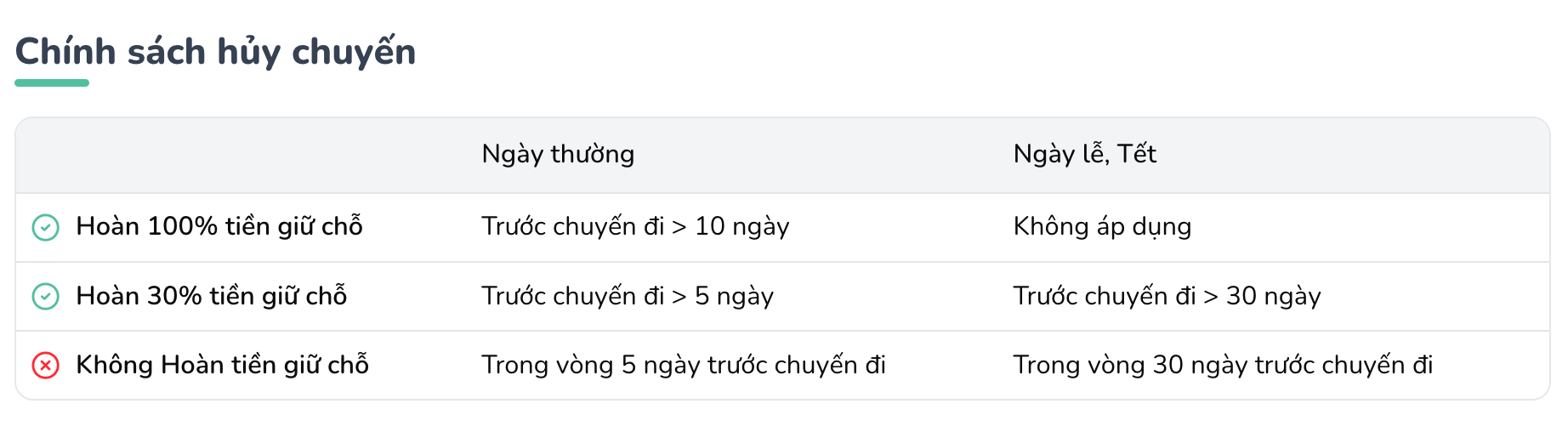Click the "Hoàn 30% tiền giữ chỗ" label
This screenshot has height=432, width=1568.
tap(212, 296)
